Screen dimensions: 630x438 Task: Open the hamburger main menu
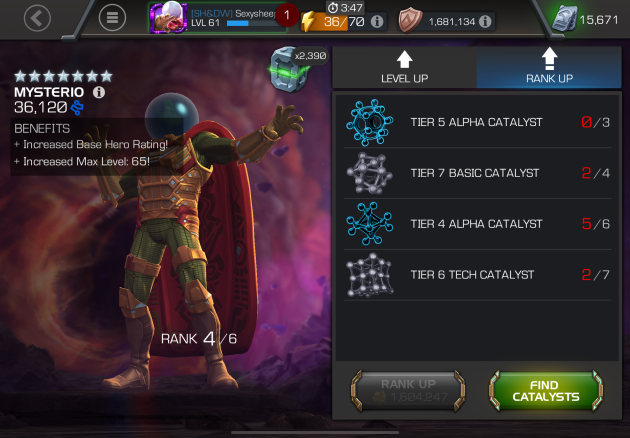(112, 18)
